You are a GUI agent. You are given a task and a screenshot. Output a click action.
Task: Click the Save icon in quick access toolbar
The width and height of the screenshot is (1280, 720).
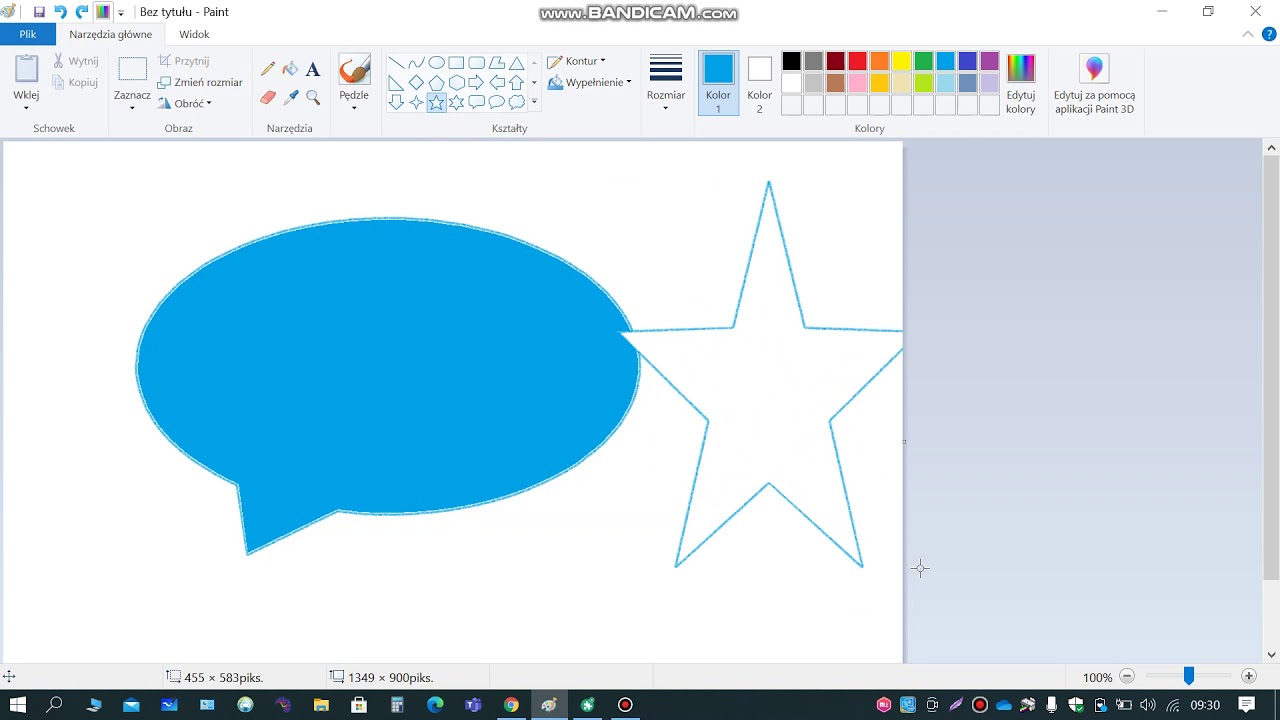tap(39, 12)
